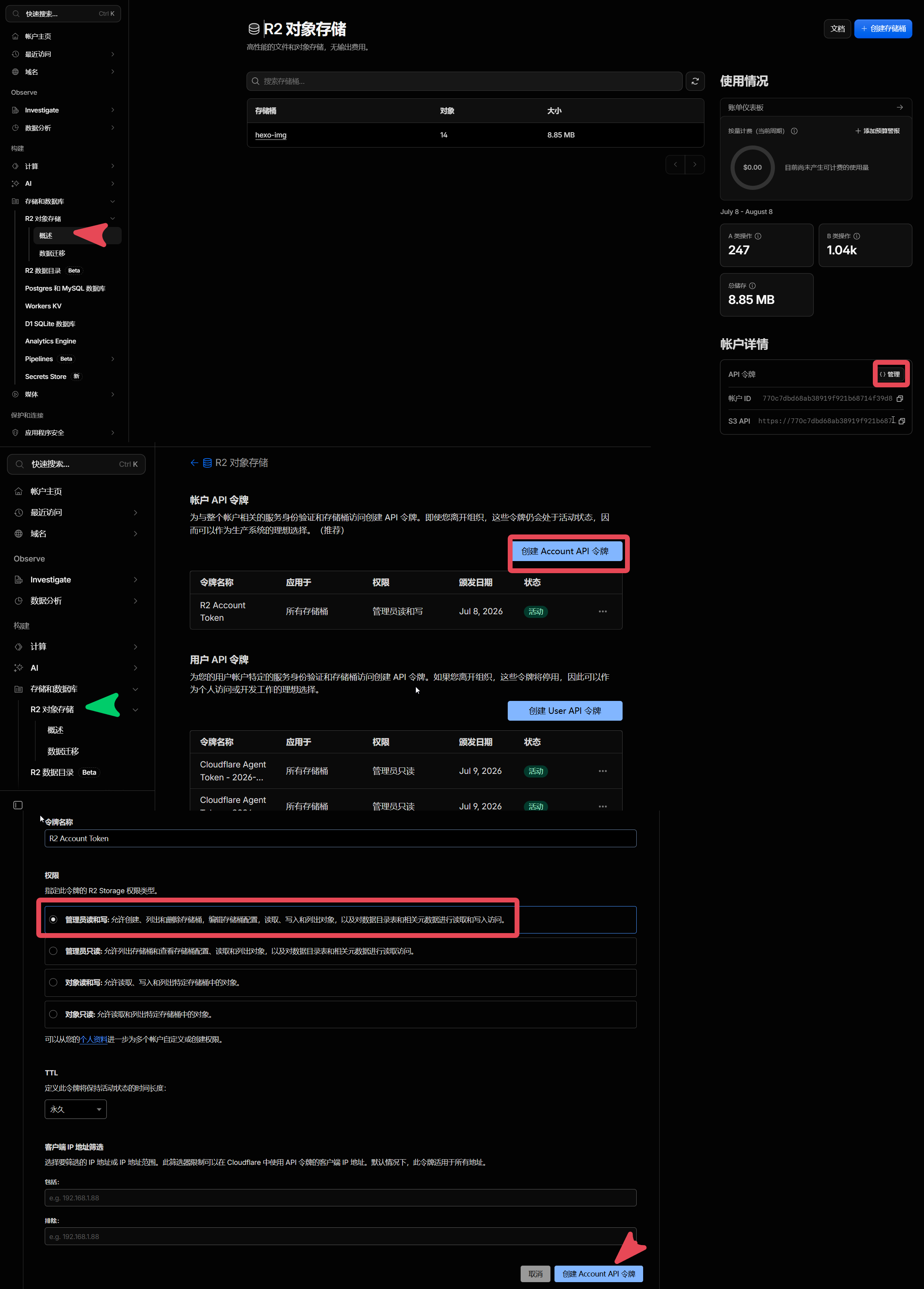Click 添加预算警报
Image resolution: width=924 pixels, height=1289 pixels.
click(877, 131)
